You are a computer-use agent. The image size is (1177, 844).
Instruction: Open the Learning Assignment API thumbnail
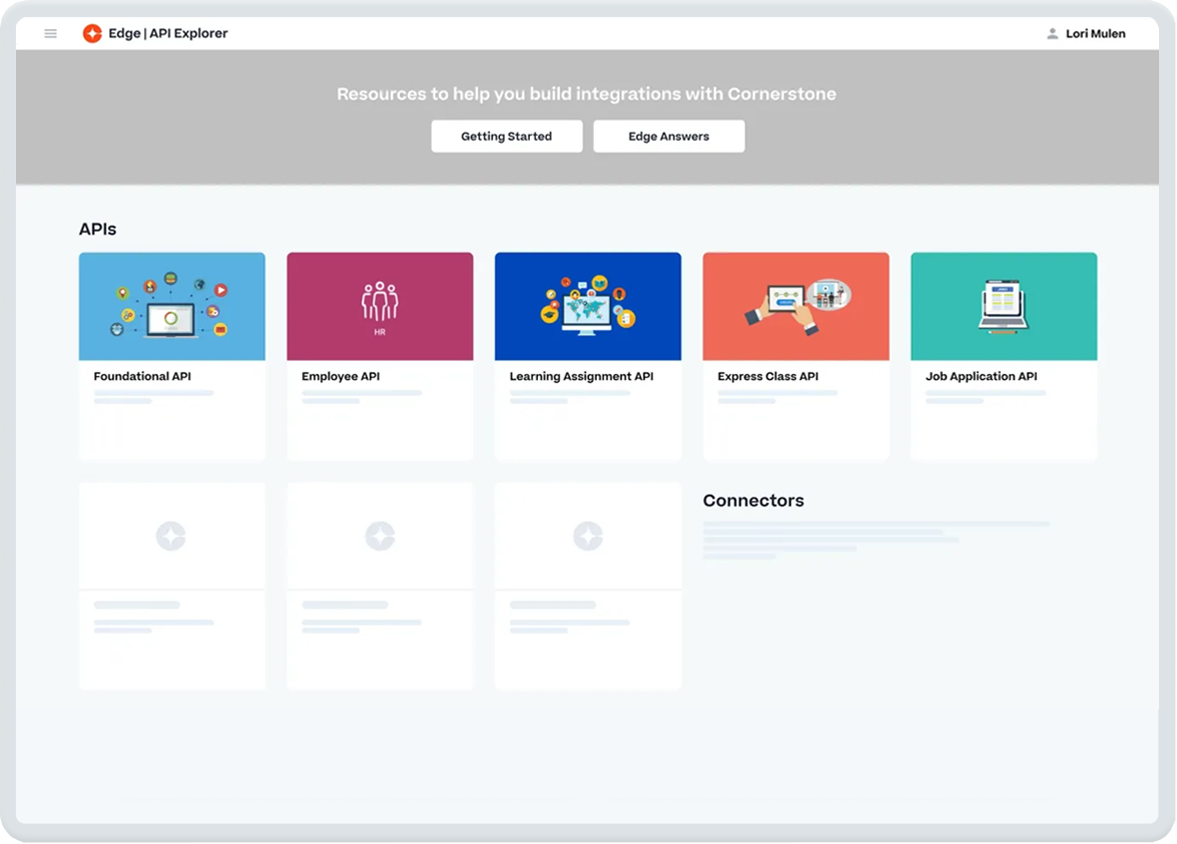click(588, 306)
